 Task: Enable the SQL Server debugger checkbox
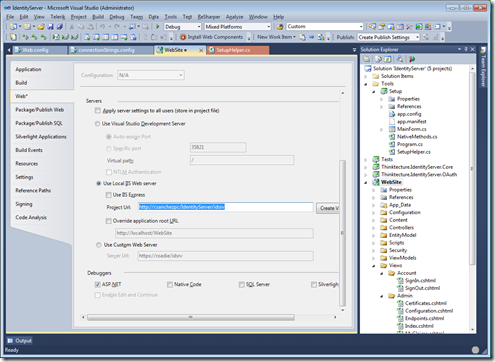pos(242,284)
